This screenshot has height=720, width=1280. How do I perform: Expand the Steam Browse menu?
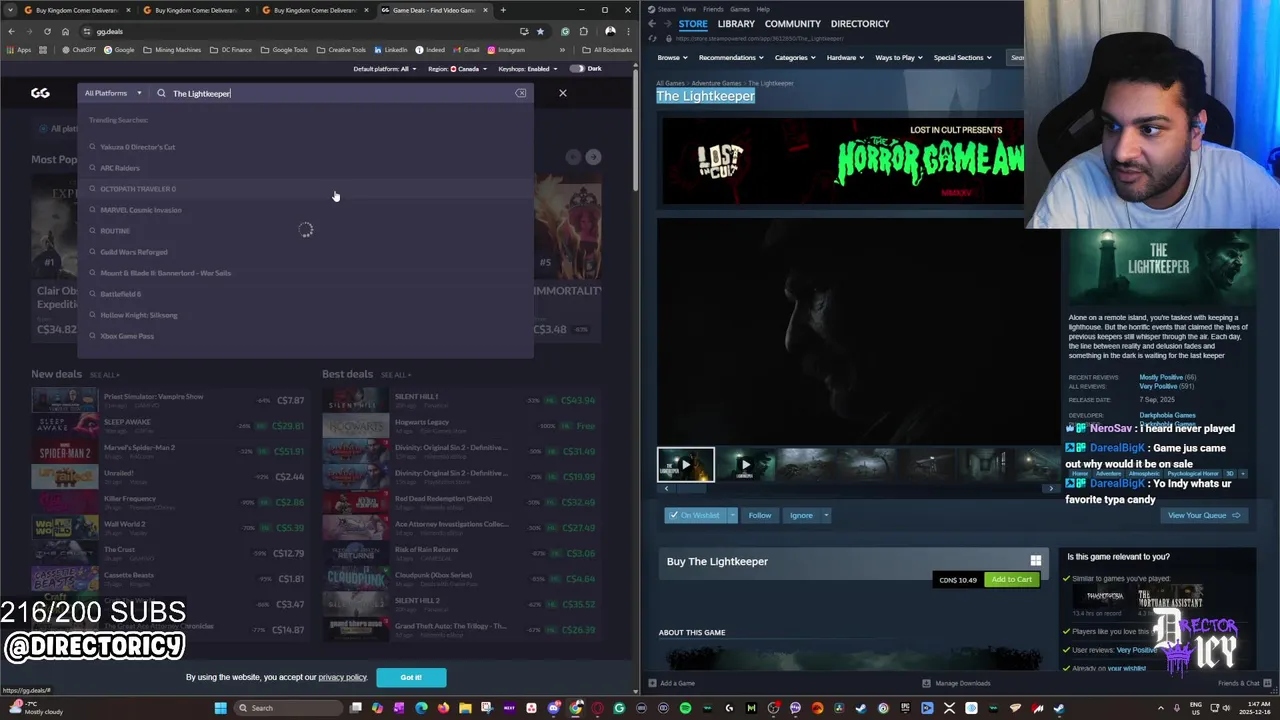click(672, 57)
